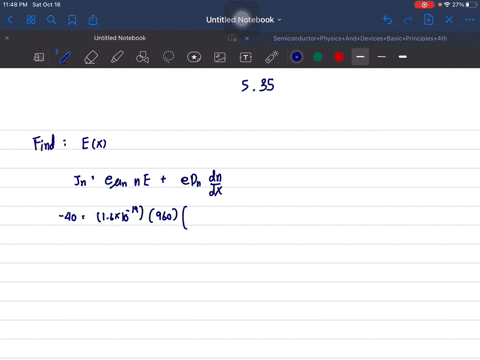The height and width of the screenshot is (360, 480).
Task: Open the Elements sticker tool
Action: pos(194,57)
